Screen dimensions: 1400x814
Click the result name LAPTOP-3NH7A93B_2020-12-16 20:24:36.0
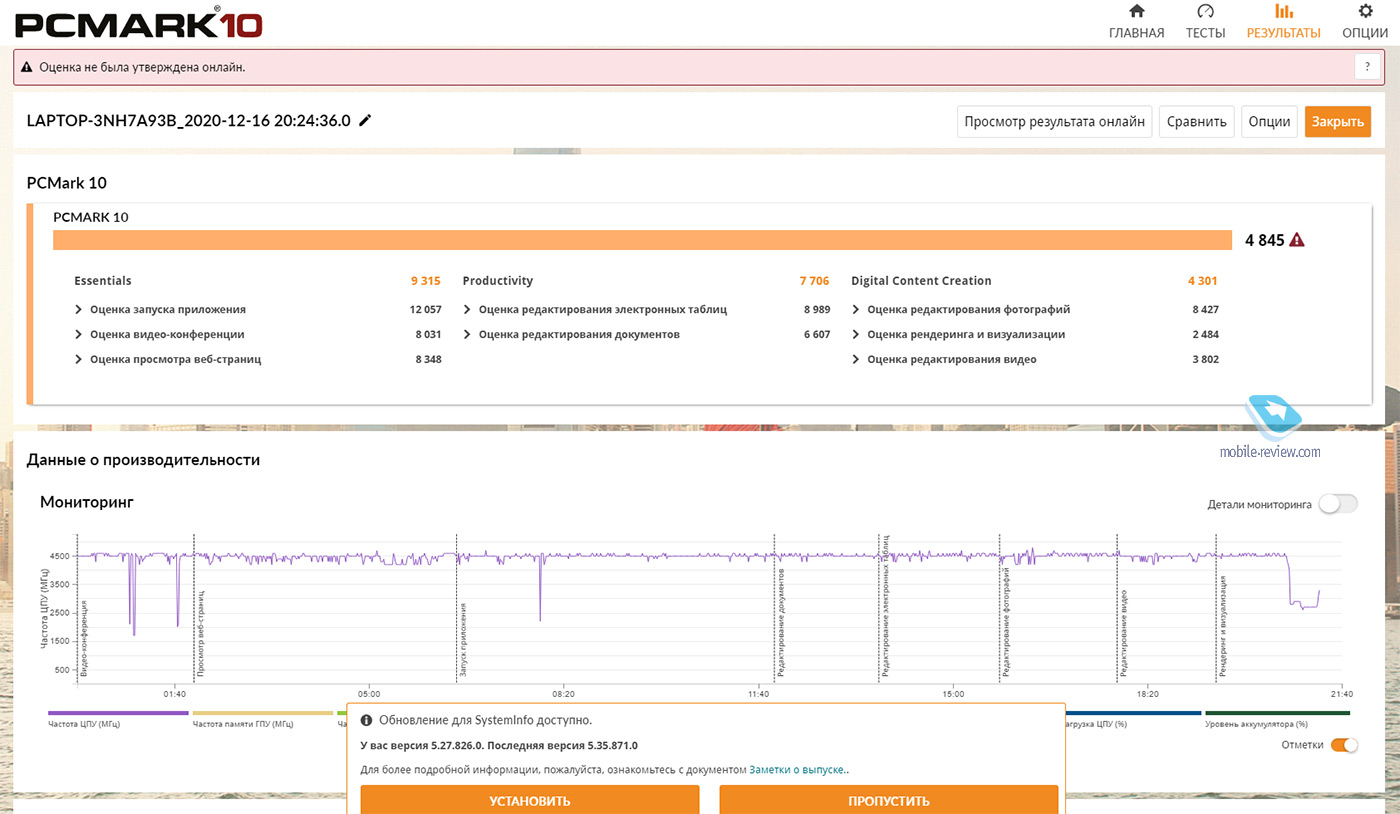click(188, 121)
